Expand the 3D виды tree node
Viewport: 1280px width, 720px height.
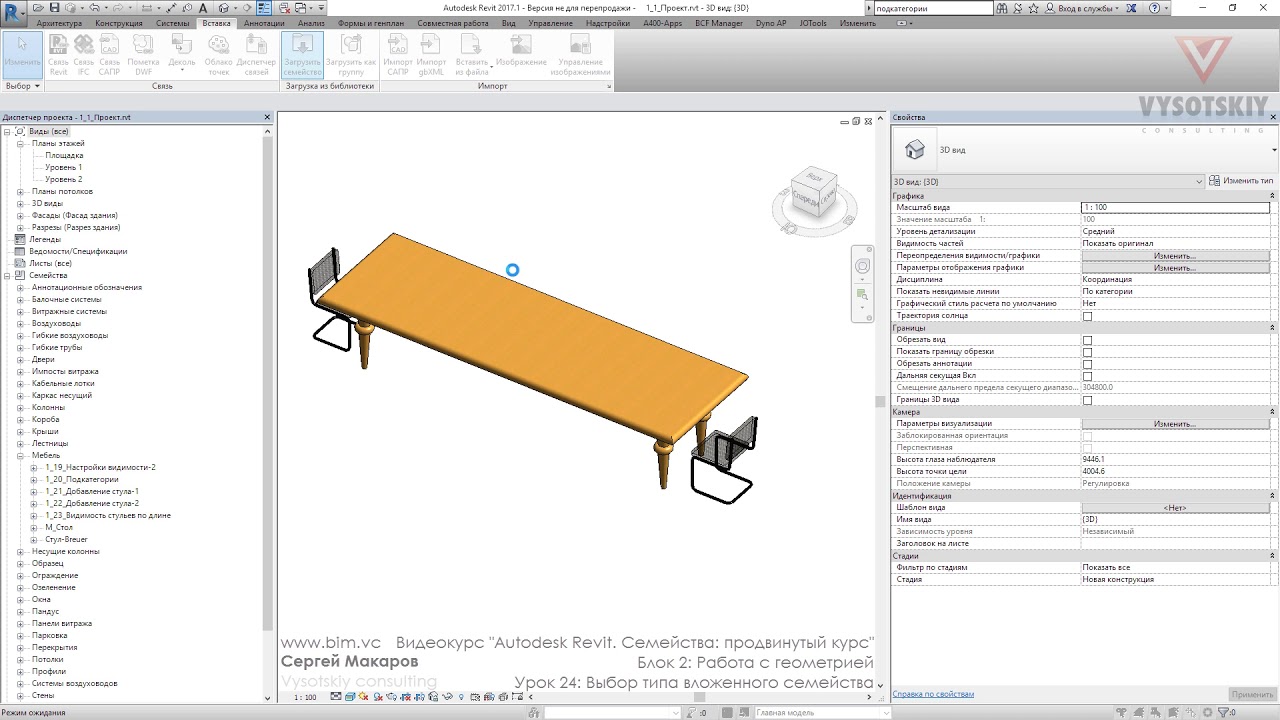pos(21,203)
